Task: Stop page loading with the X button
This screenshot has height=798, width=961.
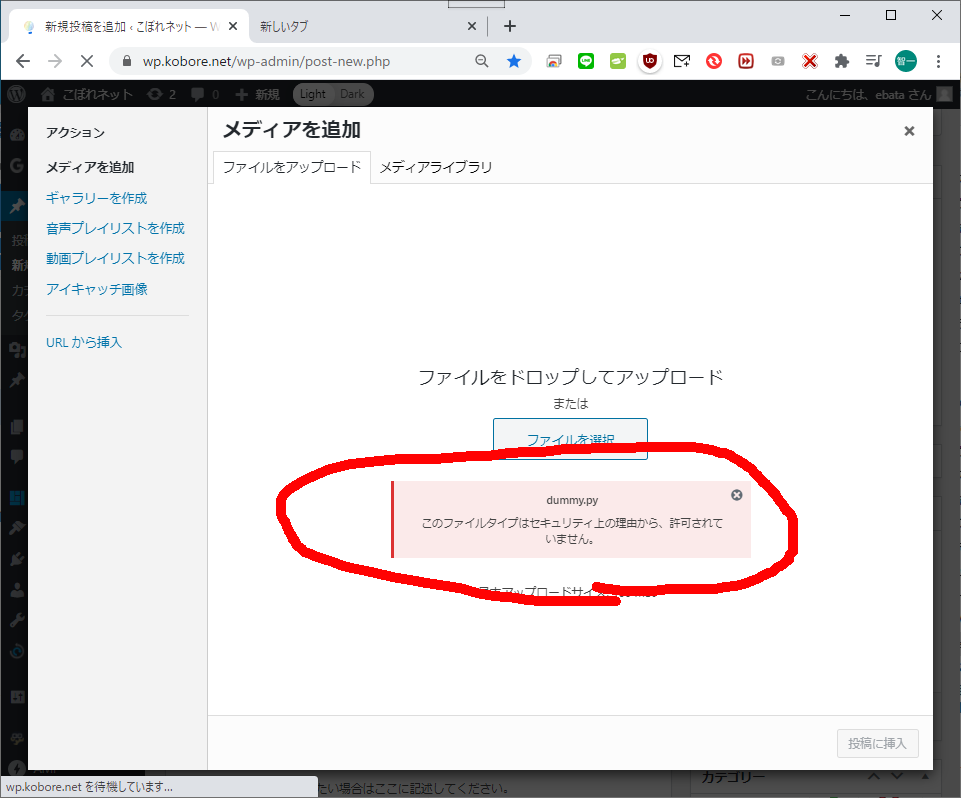Action: click(86, 61)
